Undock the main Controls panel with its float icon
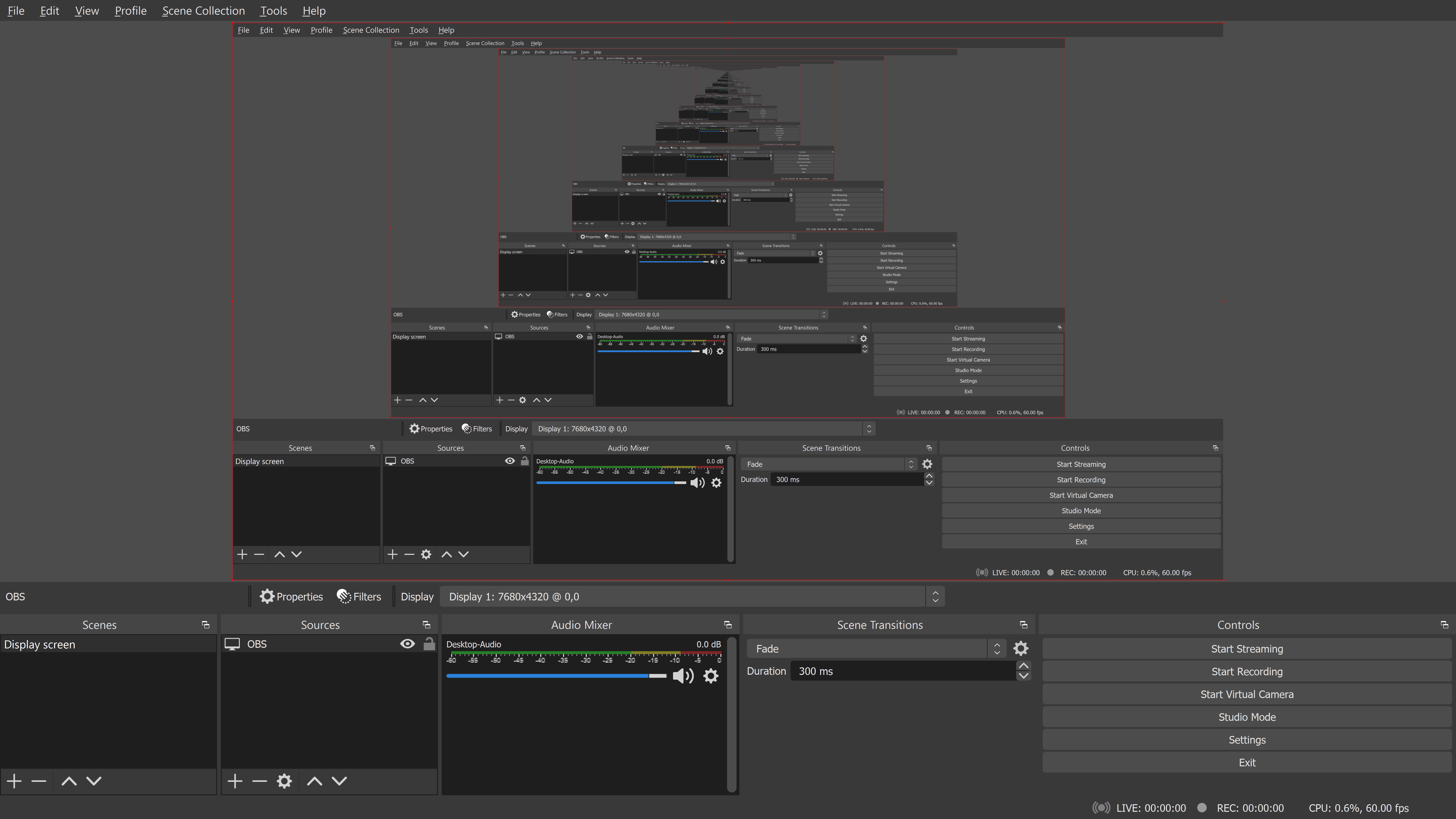This screenshot has width=1456, height=819. tap(1444, 624)
